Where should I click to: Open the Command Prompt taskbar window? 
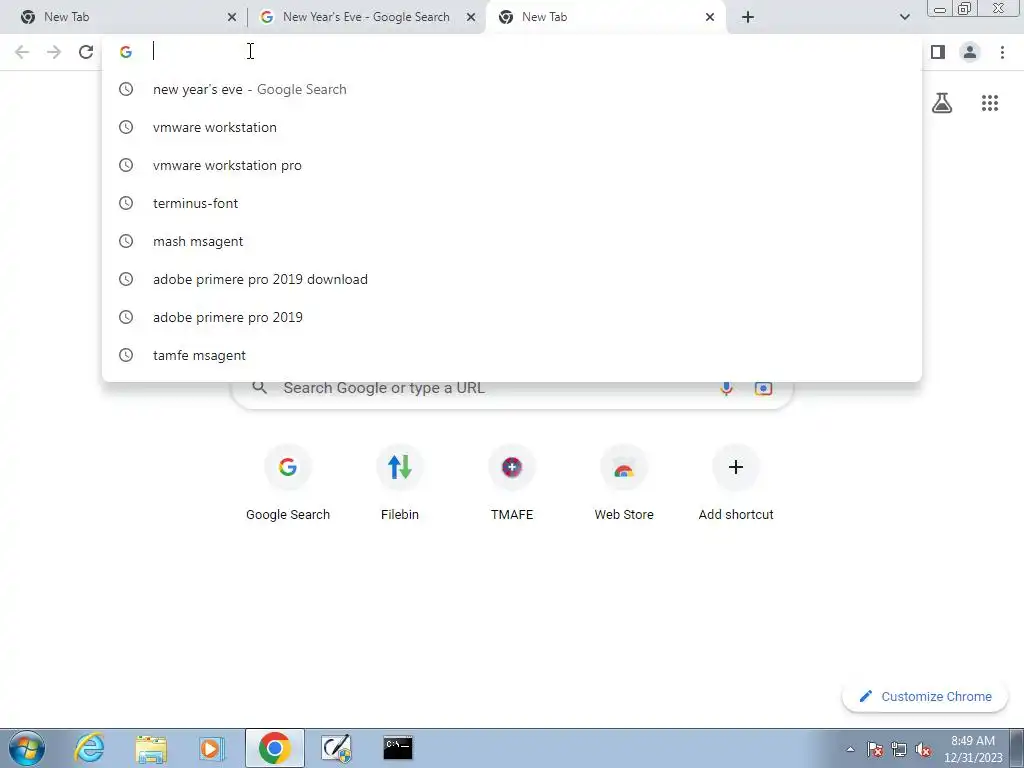pos(398,748)
